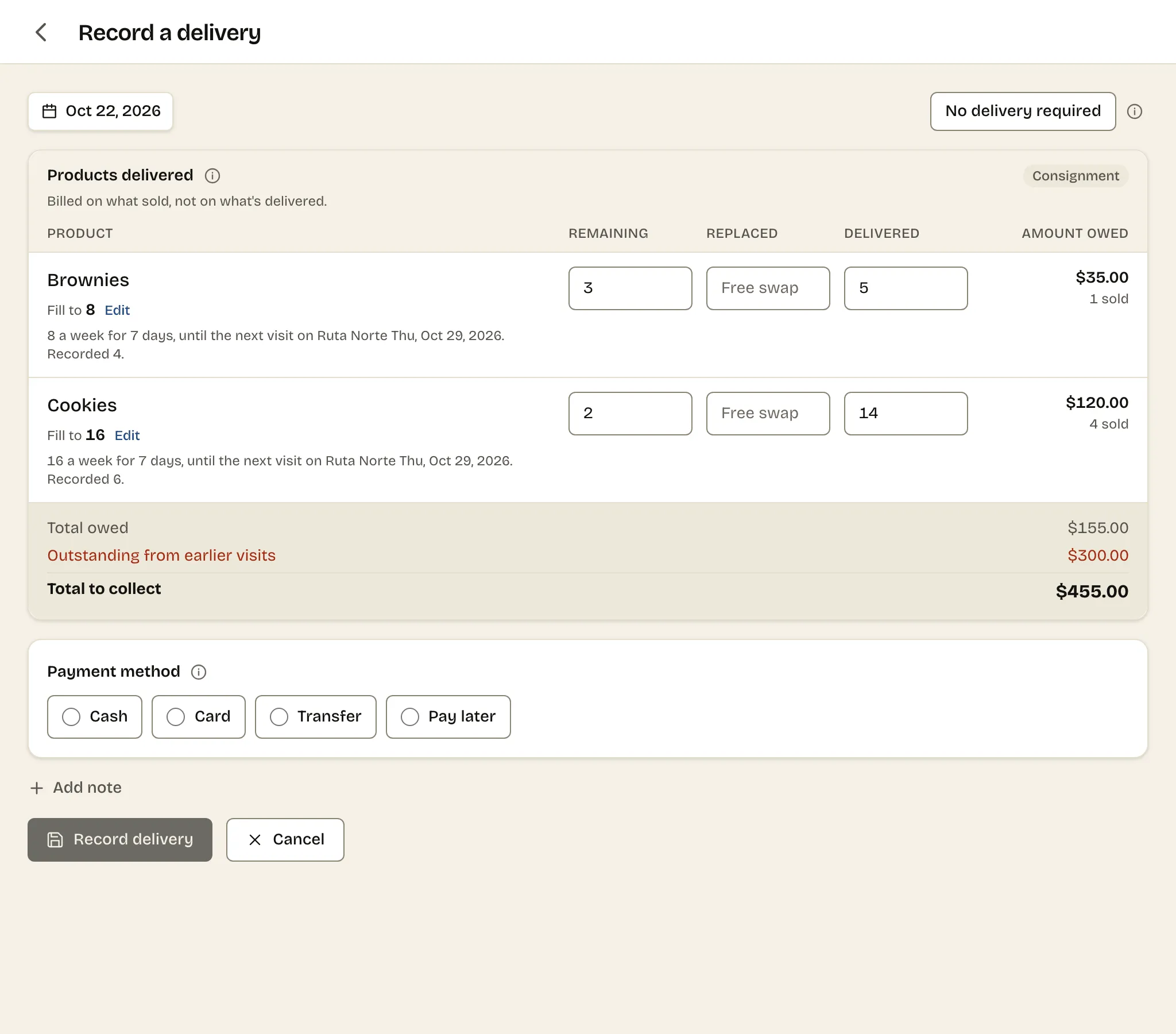
Task: Click the '4 sold' label
Action: tap(1109, 425)
